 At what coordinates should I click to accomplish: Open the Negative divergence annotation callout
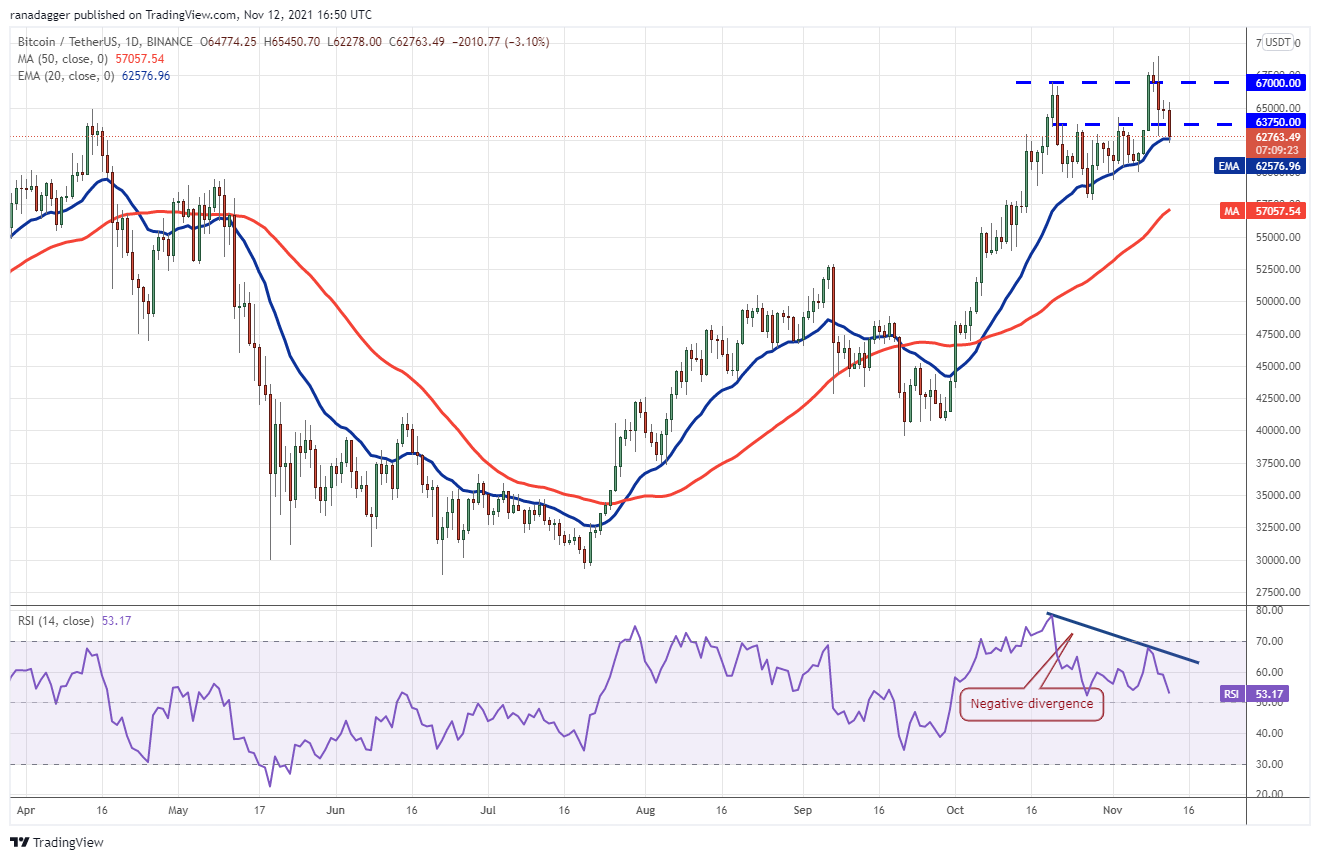[x=1031, y=704]
